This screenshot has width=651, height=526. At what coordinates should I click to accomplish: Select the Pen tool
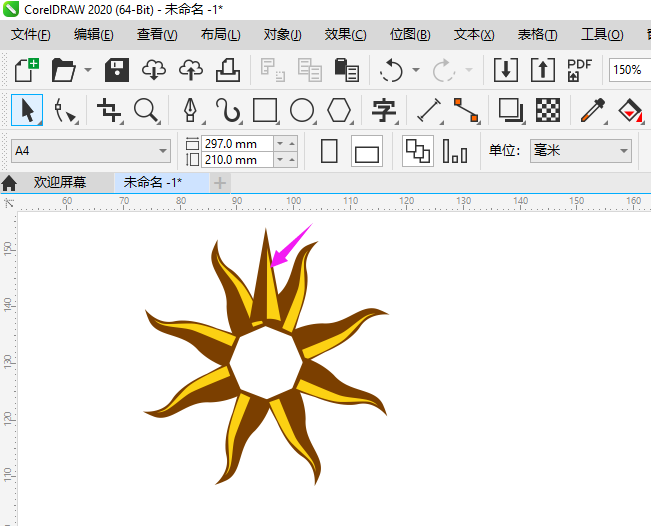tap(191, 110)
